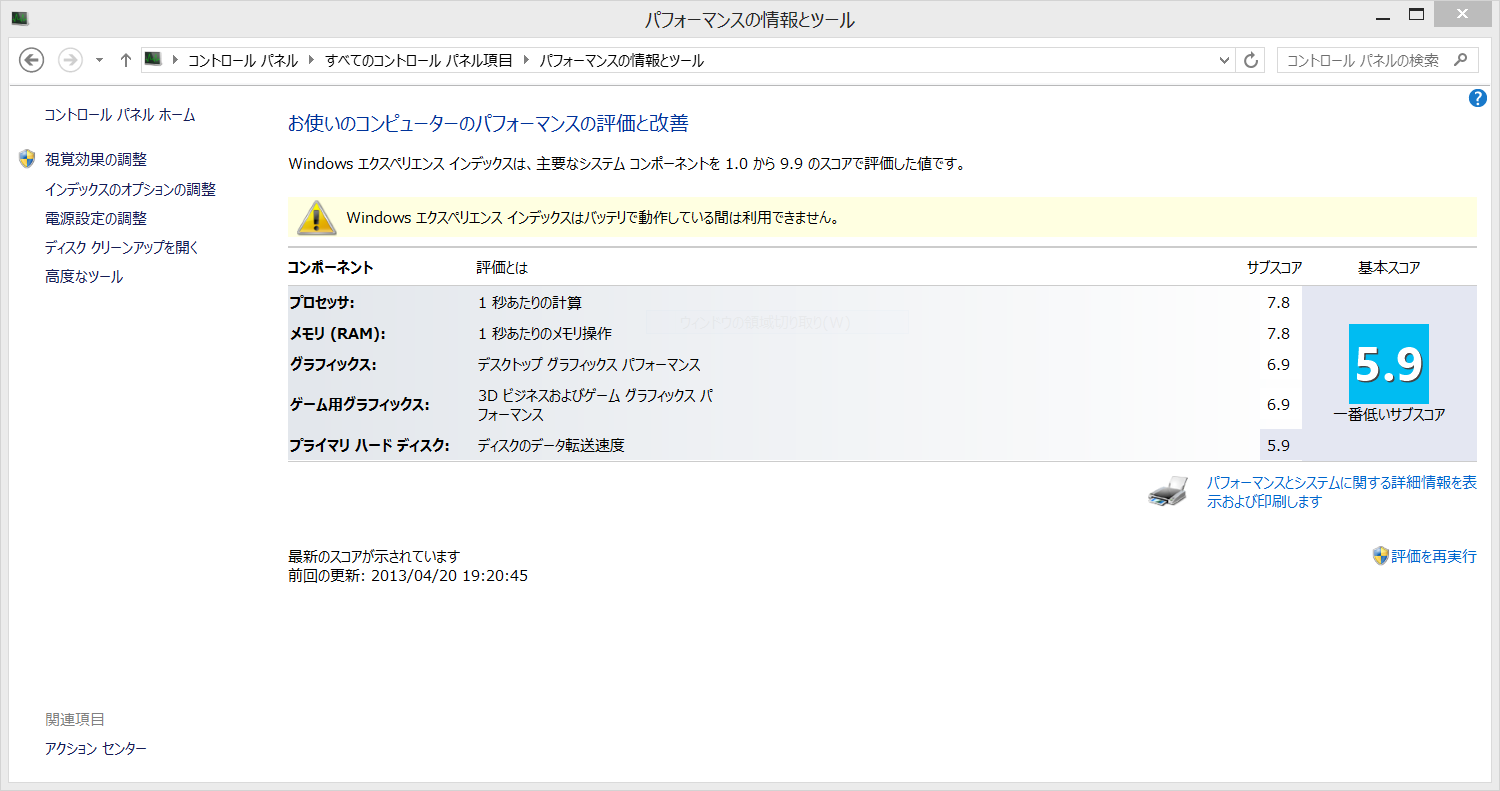Click the shield icon beside 評価を再実行

pos(1380,556)
